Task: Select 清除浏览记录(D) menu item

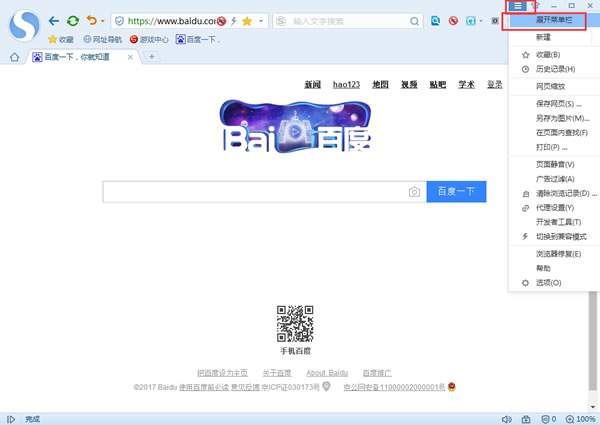Action: [554, 194]
